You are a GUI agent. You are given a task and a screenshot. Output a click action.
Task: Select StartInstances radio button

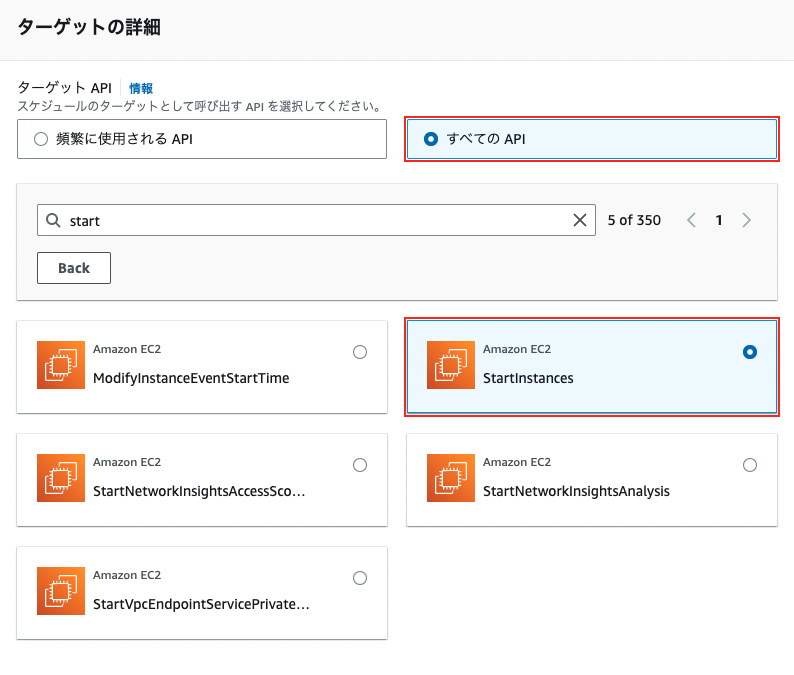point(750,352)
